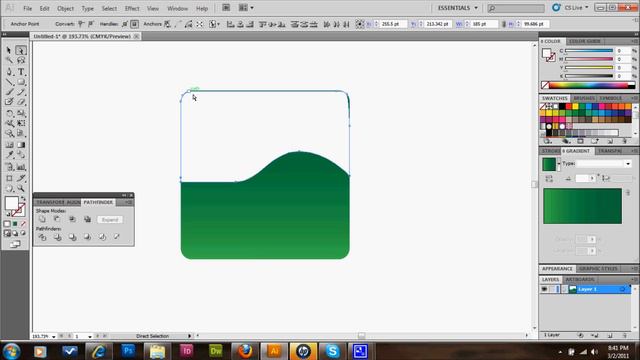Image resolution: width=640 pixels, height=360 pixels.
Task: Click the Minus Front shape mode icon
Action: [x=57, y=219]
